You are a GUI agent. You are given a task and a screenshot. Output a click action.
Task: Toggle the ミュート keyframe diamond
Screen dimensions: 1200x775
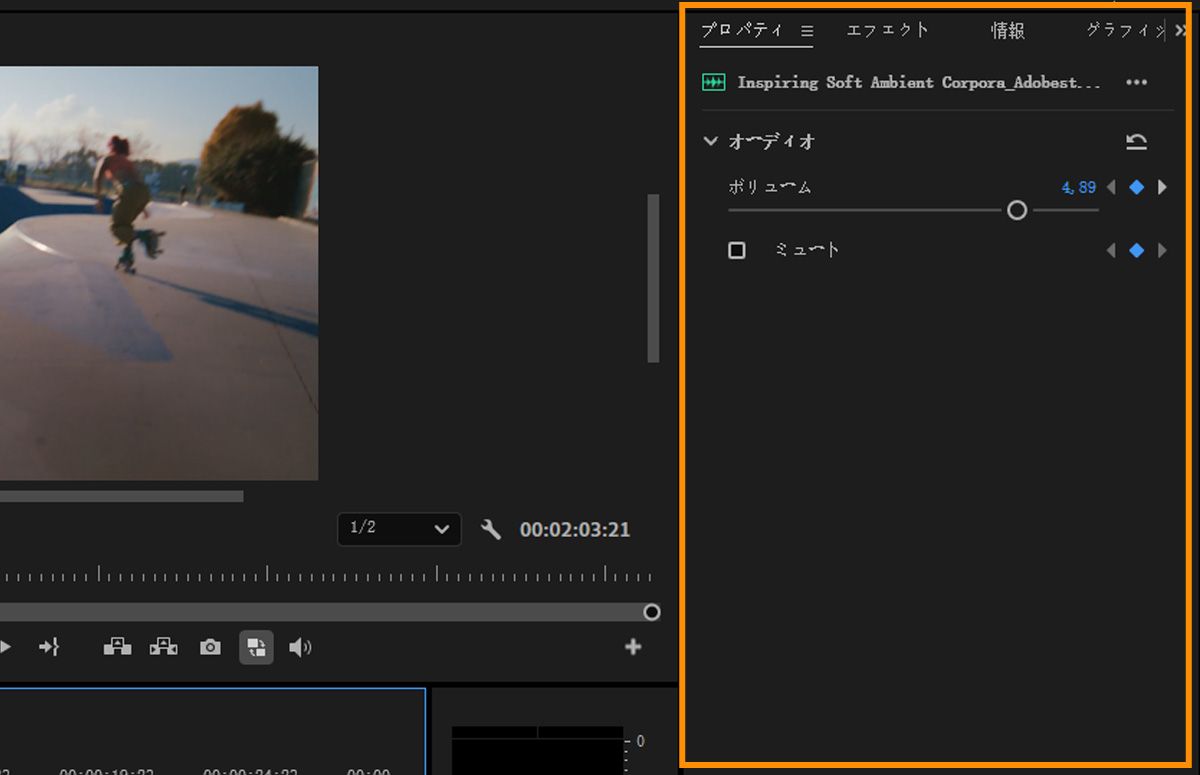[x=1136, y=250]
